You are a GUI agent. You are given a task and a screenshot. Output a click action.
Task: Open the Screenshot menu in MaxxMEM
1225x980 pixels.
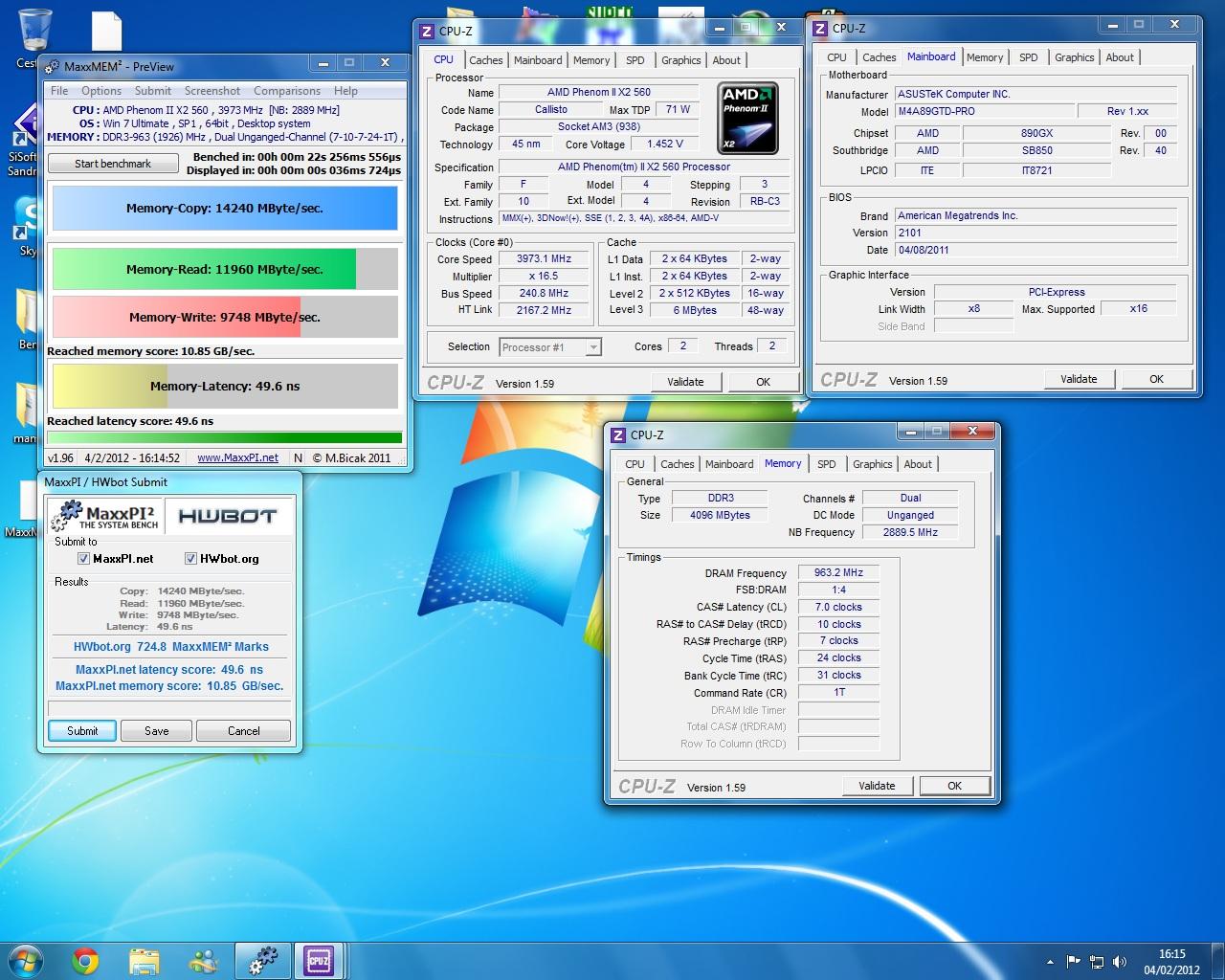(212, 91)
